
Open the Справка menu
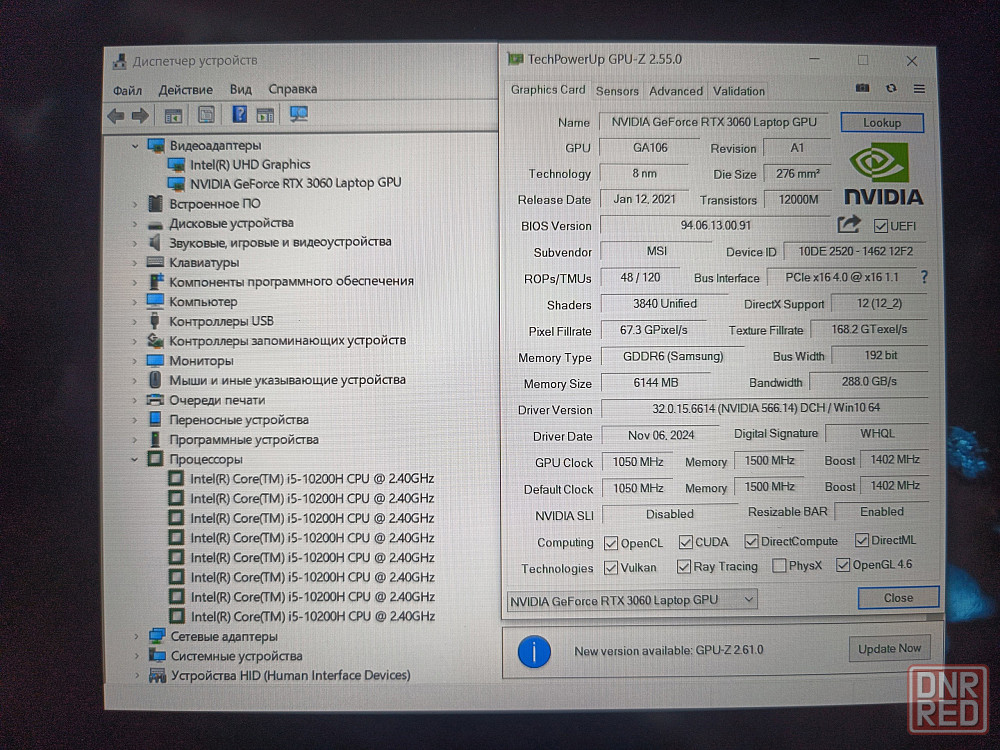(x=293, y=89)
